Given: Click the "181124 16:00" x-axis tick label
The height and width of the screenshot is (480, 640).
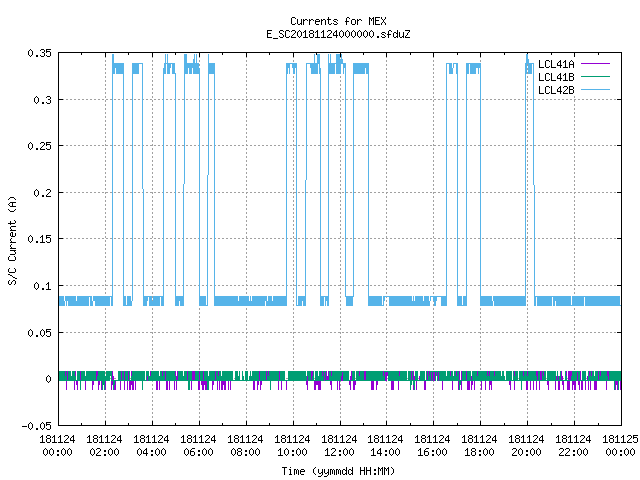Looking at the screenshot, I should [x=432, y=446].
